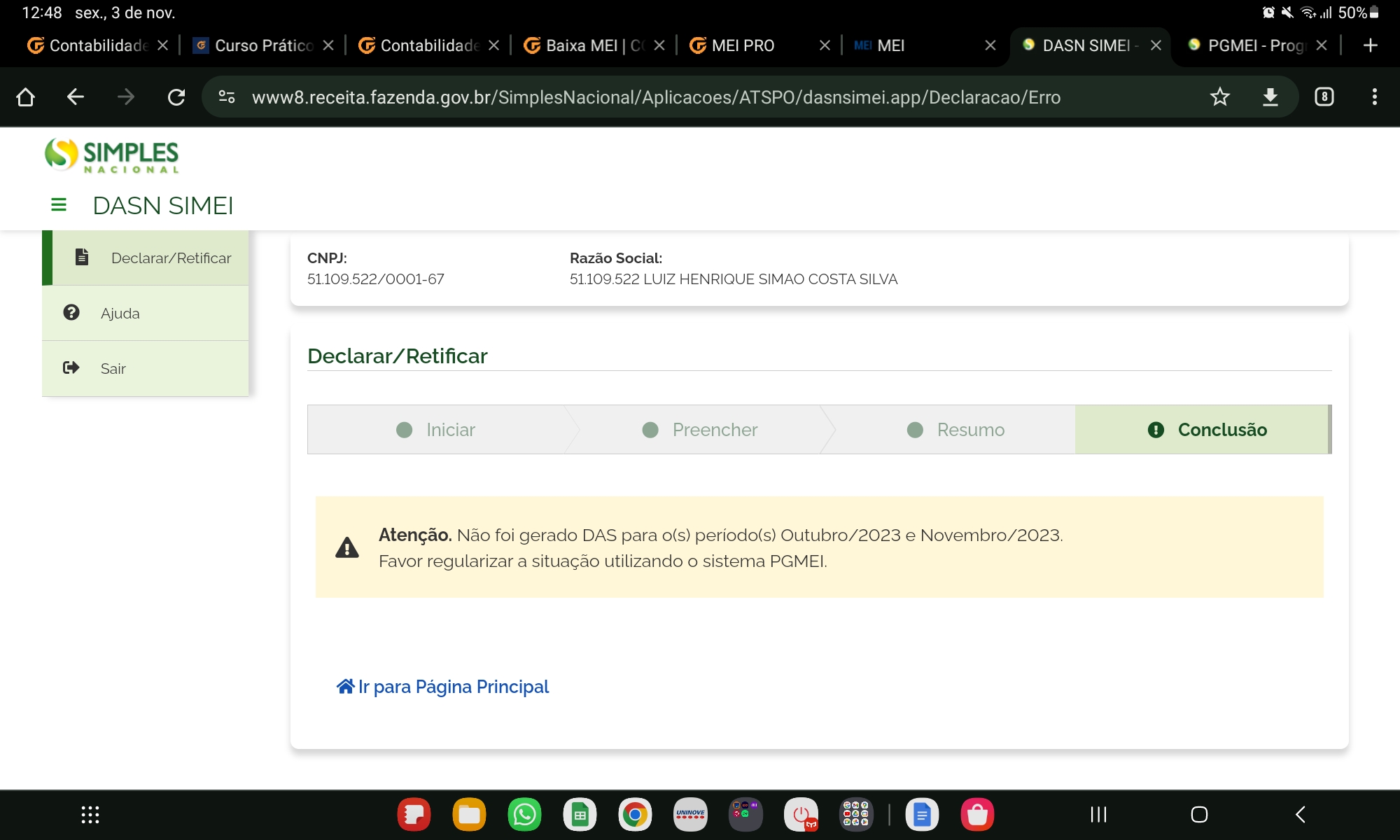1400x840 pixels.
Task: Click the address bar URL field
Action: pyautogui.click(x=656, y=97)
